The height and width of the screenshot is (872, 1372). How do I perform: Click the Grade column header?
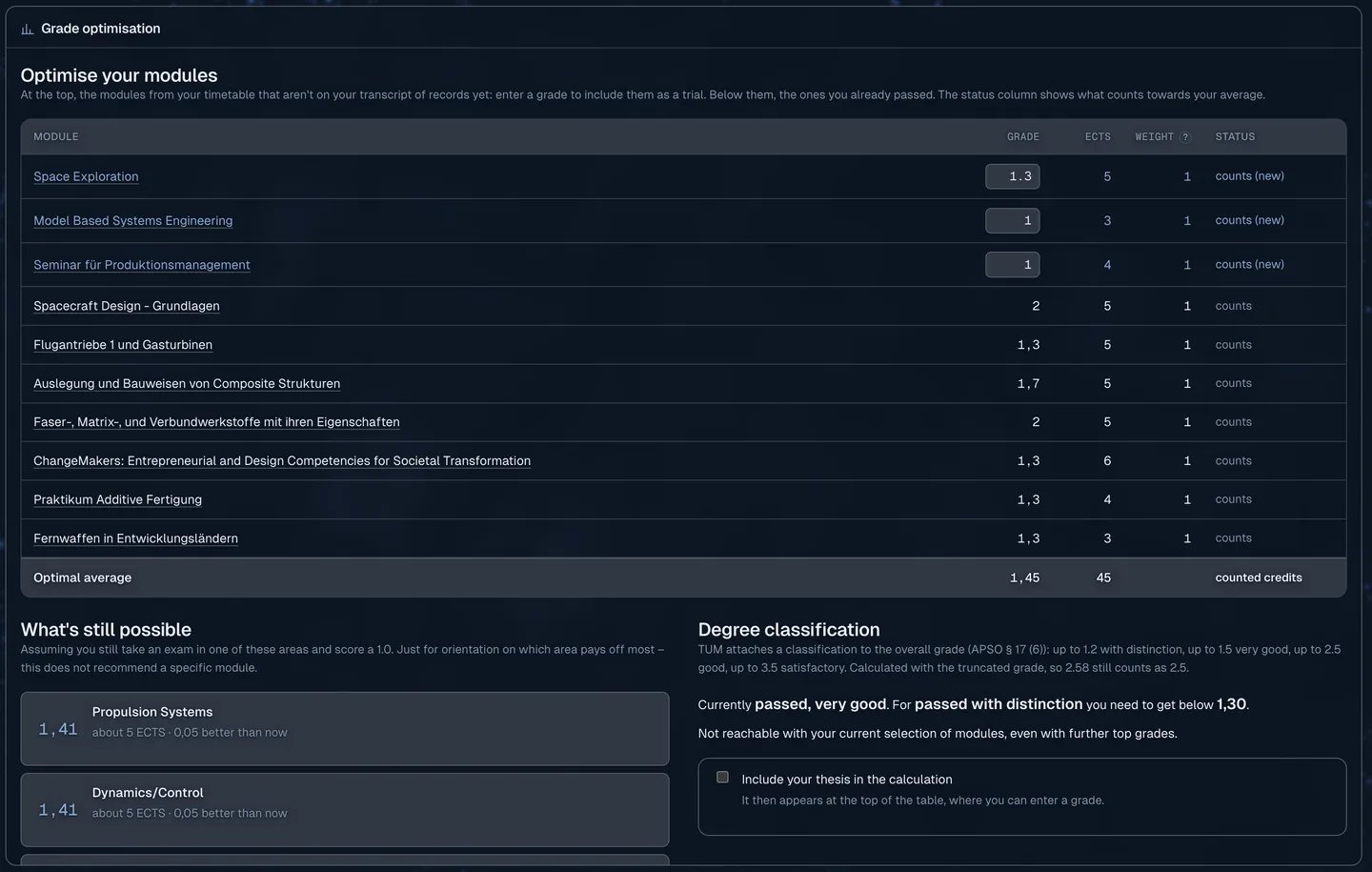coord(1022,137)
